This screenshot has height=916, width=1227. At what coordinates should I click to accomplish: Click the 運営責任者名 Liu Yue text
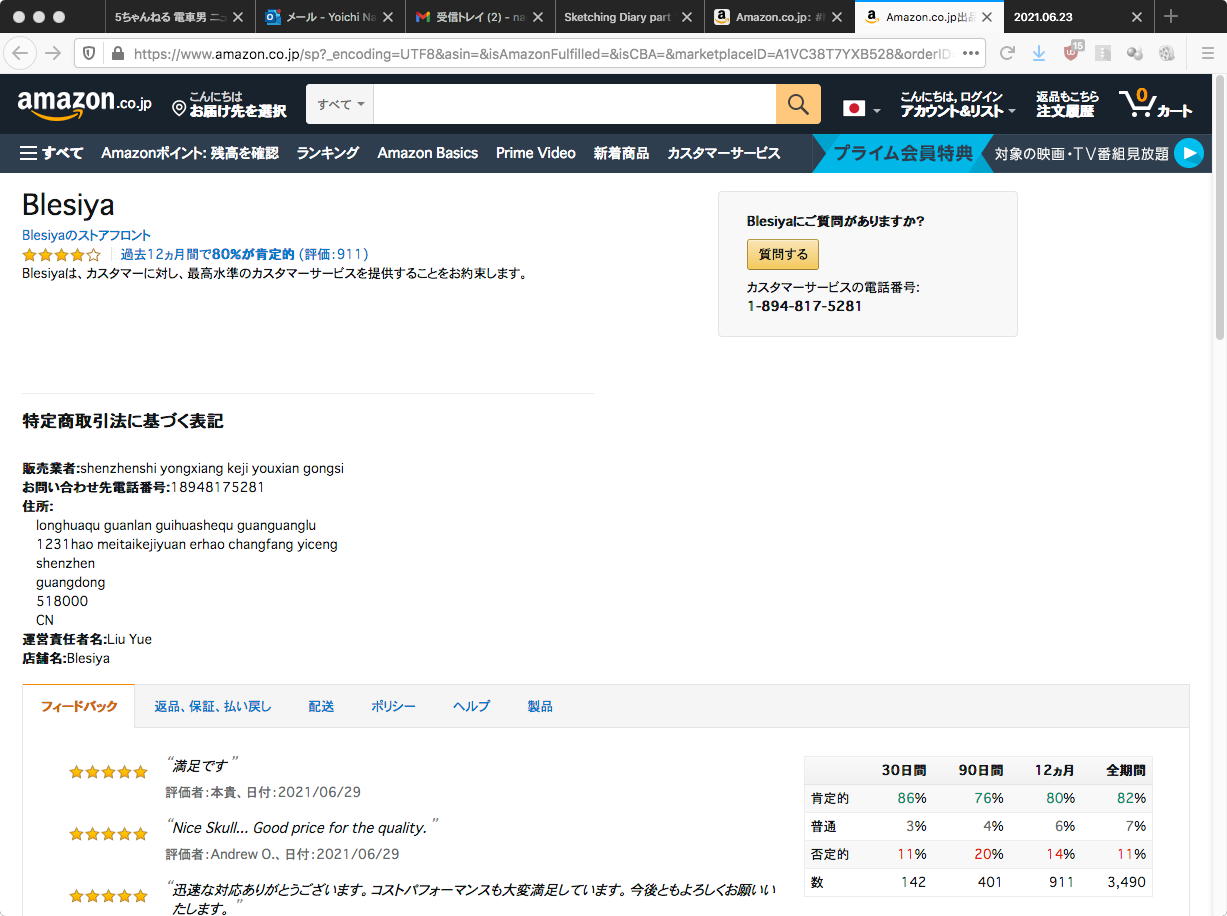(87, 639)
